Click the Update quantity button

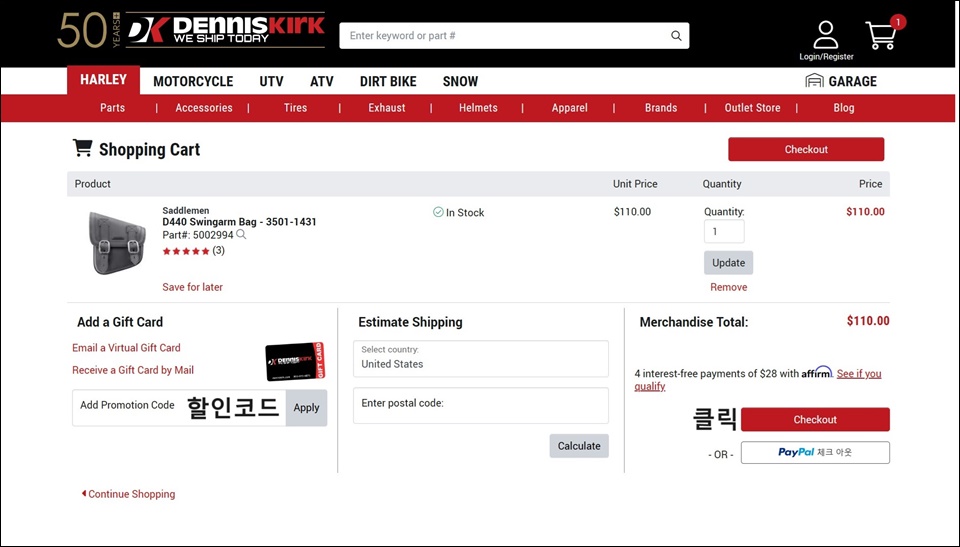(729, 263)
